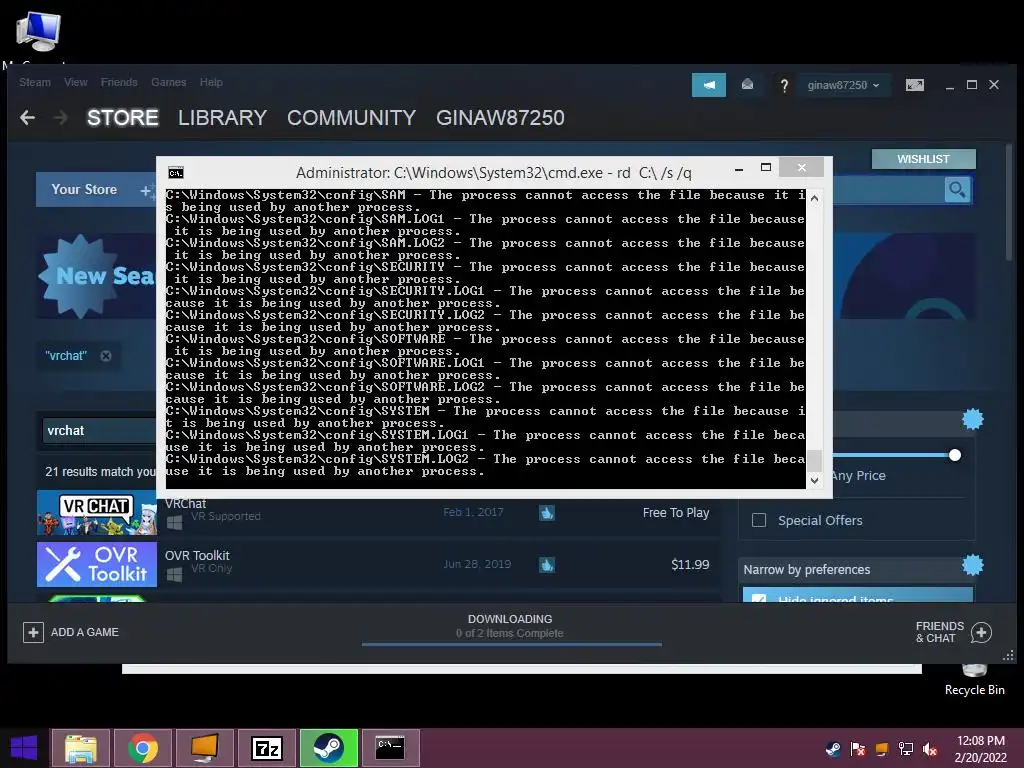Switch to command prompt taskbar icon
The height and width of the screenshot is (768, 1024).
coord(391,748)
